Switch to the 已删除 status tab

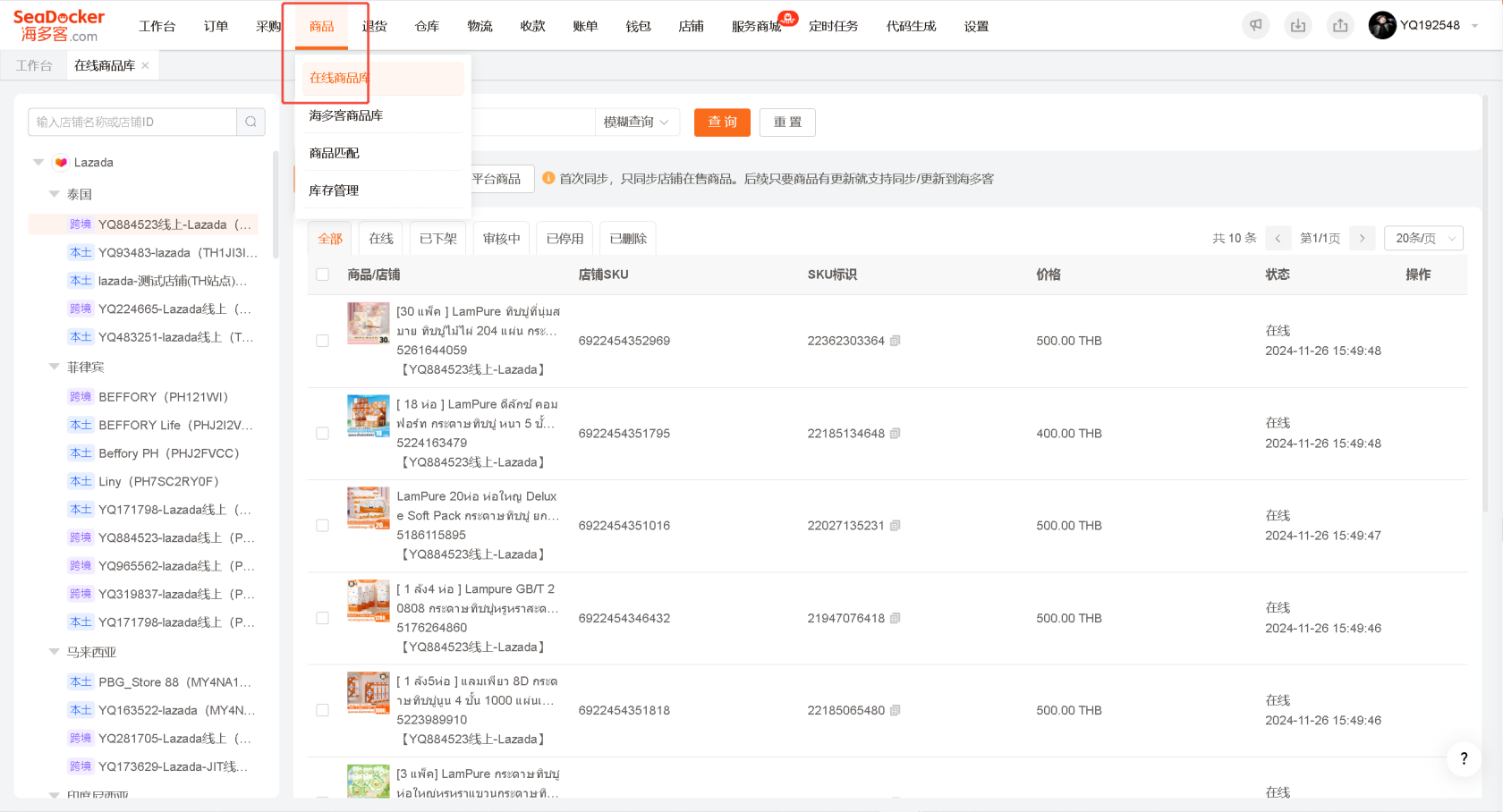pos(628,239)
